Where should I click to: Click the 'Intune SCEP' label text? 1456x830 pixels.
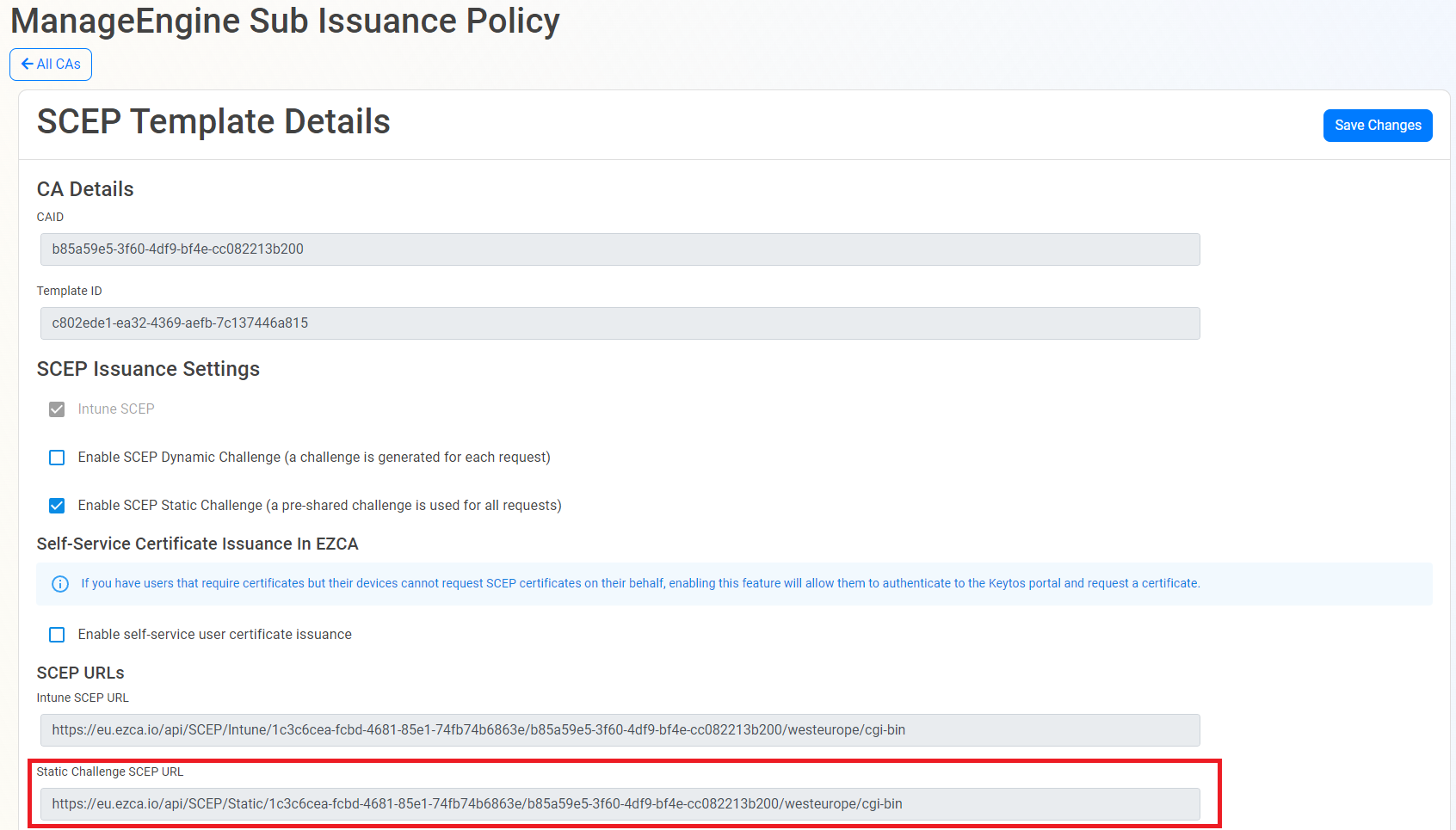coord(116,409)
